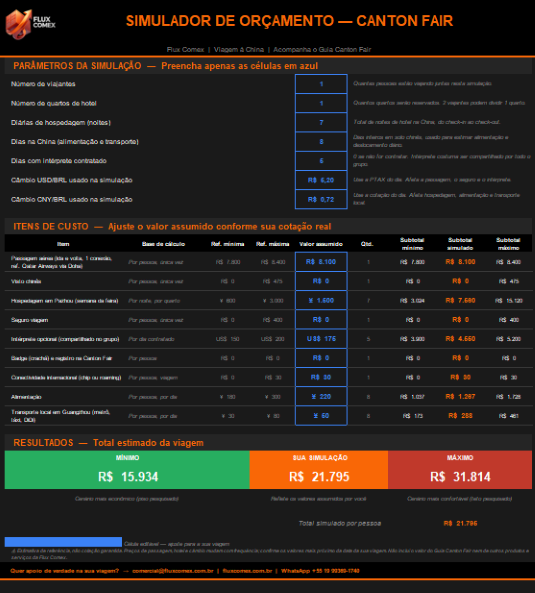
Task: Select the Visto chinês assumed value cell
Action: (x=321, y=281)
